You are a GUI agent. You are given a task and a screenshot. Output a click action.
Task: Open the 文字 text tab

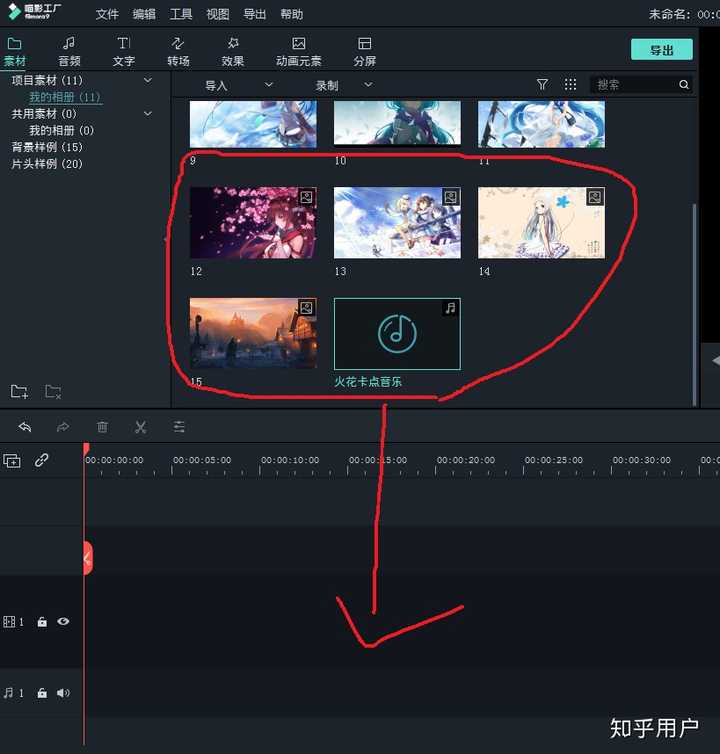point(124,52)
